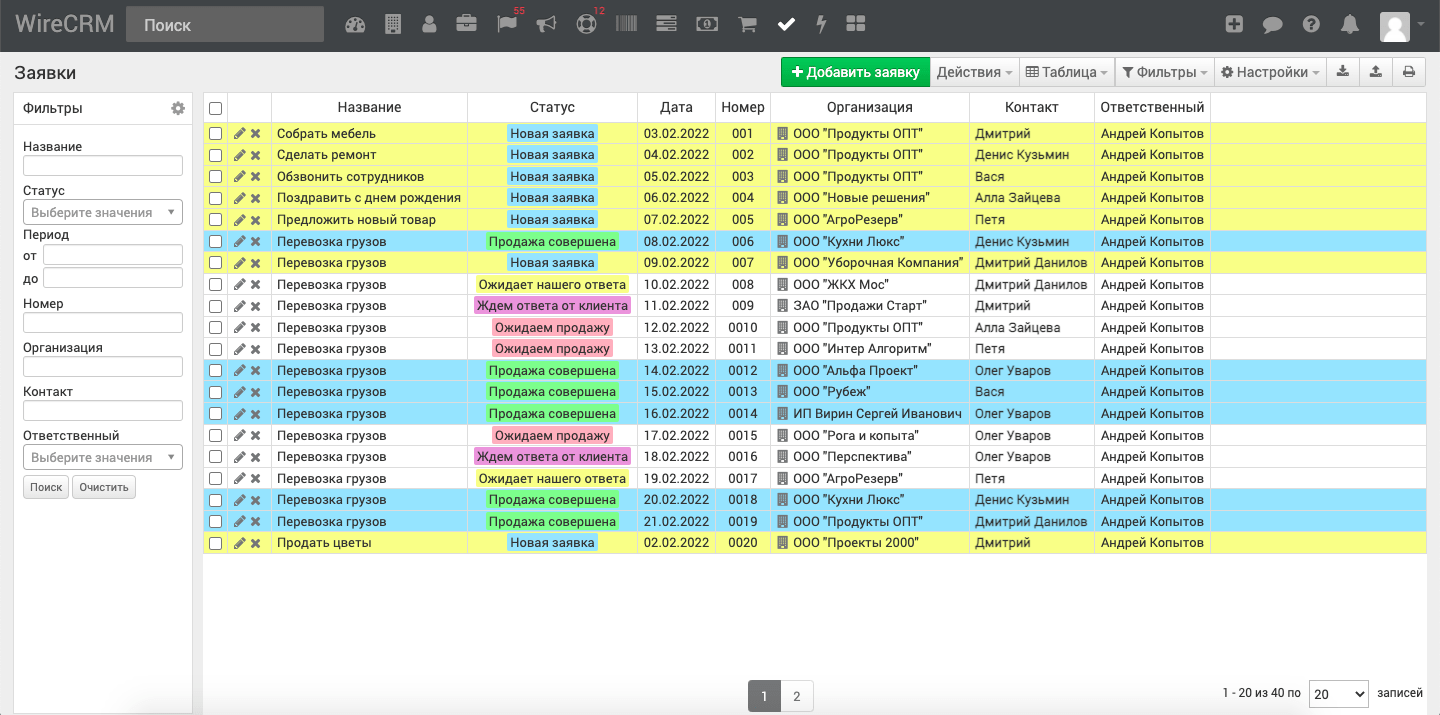This screenshot has width=1440, height=715.
Task: Edit the Продать цветы row with pencil
Action: coord(239,543)
